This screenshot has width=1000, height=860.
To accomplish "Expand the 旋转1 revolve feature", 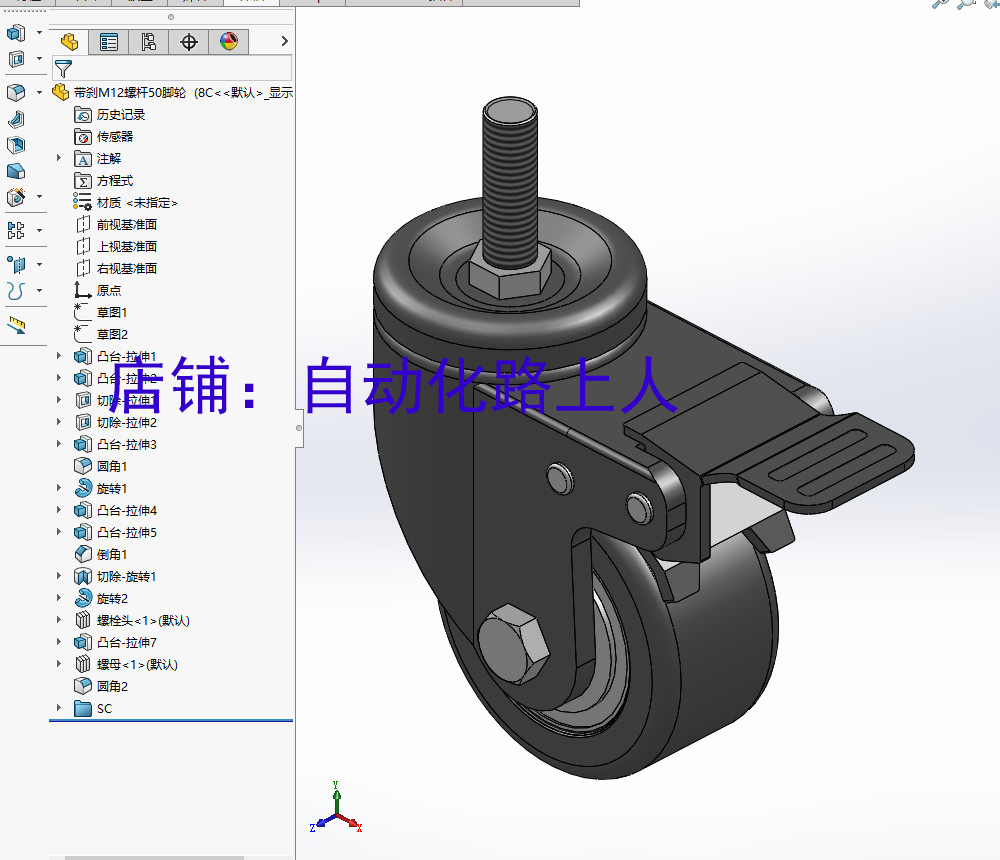I will coord(59,487).
